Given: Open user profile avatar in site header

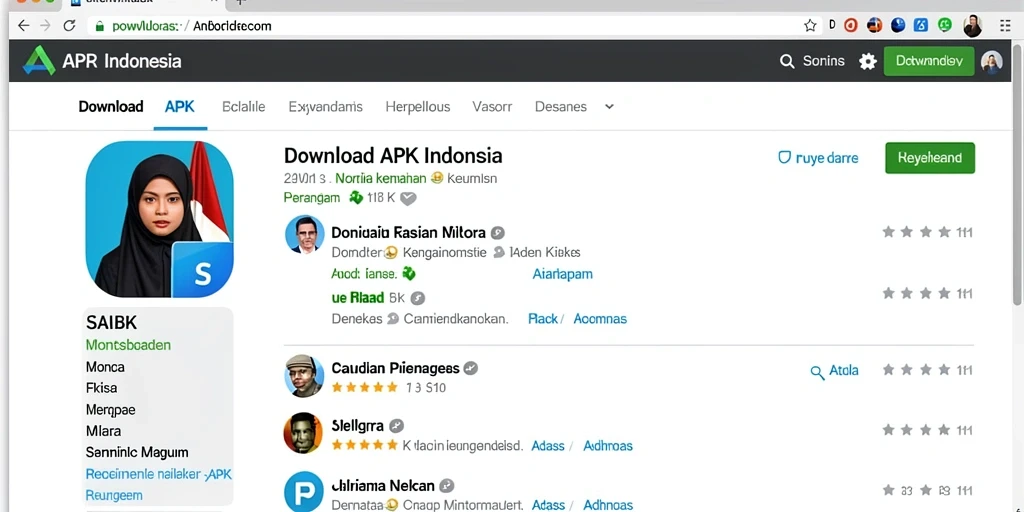Looking at the screenshot, I should pyautogui.click(x=991, y=62).
